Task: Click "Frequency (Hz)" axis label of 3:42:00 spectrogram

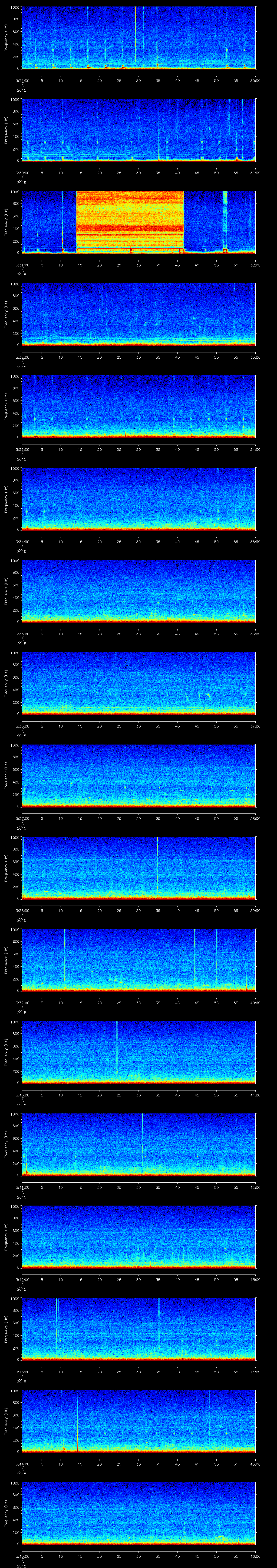Action: coord(7,1237)
